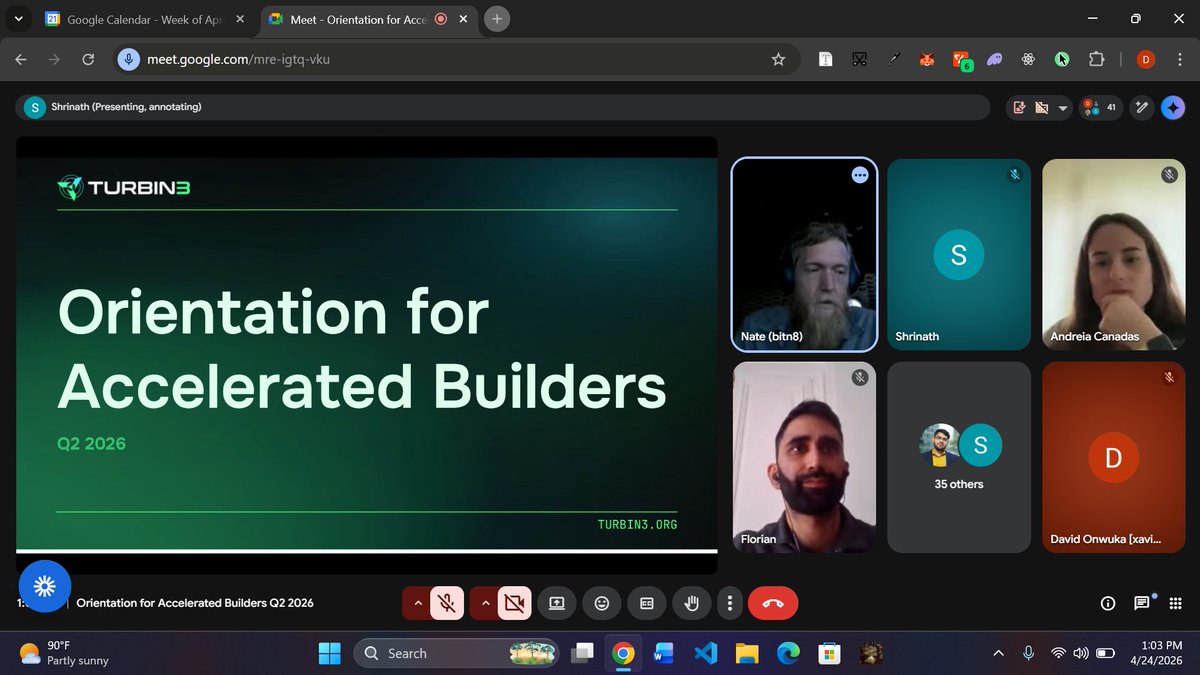Click the disabled host controls icon

tap(1041, 108)
